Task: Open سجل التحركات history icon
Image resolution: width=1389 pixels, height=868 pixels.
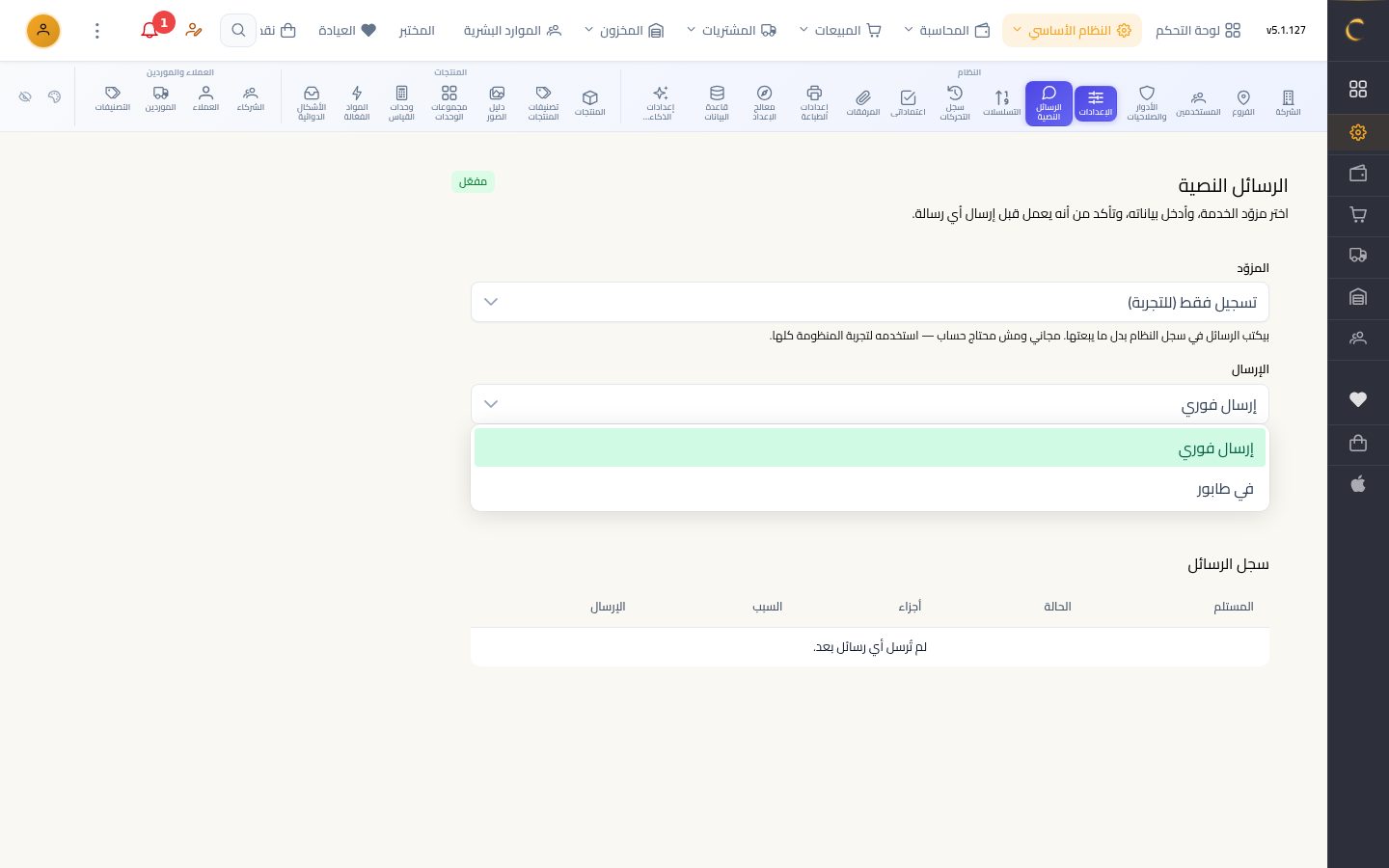Action: pyautogui.click(x=955, y=103)
